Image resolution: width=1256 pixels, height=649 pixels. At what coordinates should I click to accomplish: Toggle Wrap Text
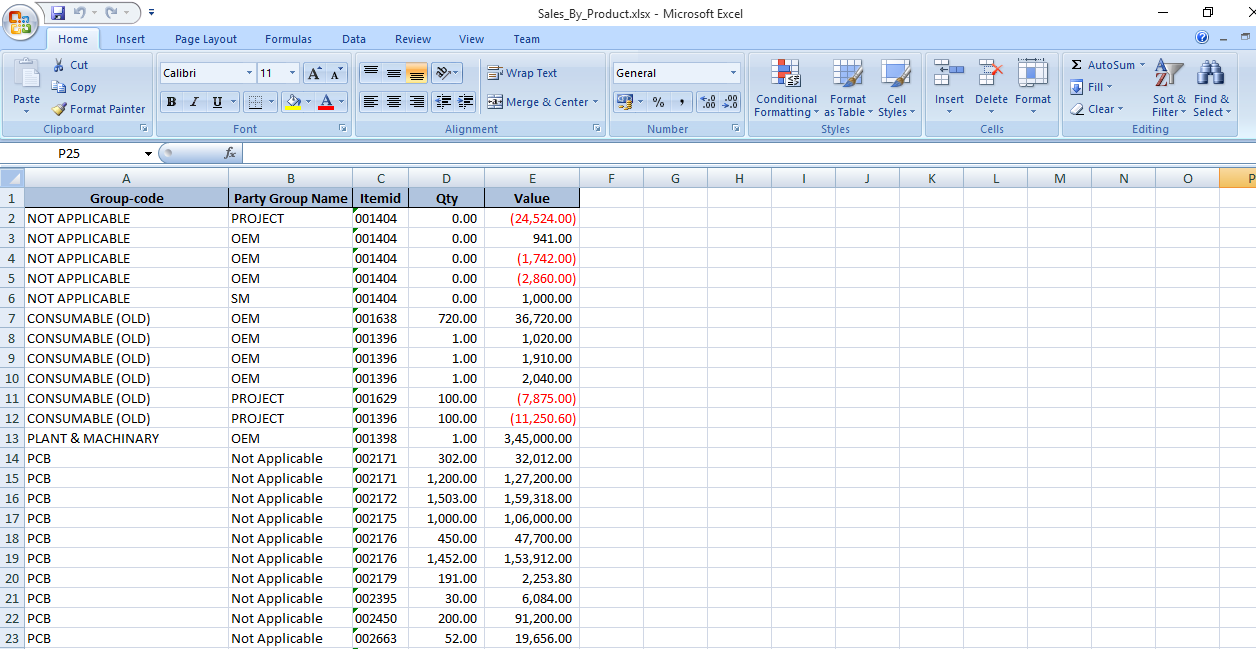coord(522,73)
